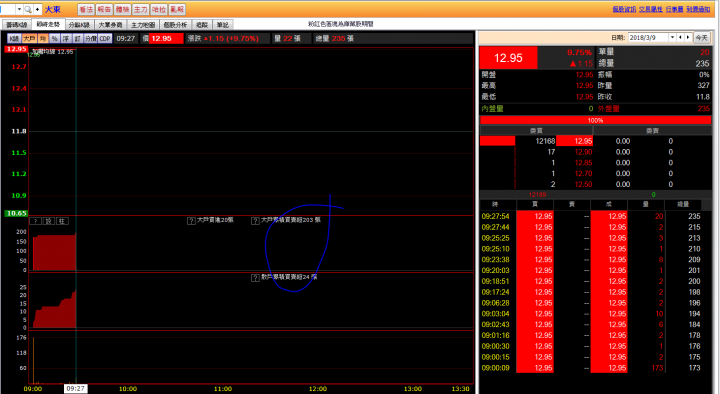Open the 筆記 tab
This screenshot has width=720, height=394.
coord(223,25)
